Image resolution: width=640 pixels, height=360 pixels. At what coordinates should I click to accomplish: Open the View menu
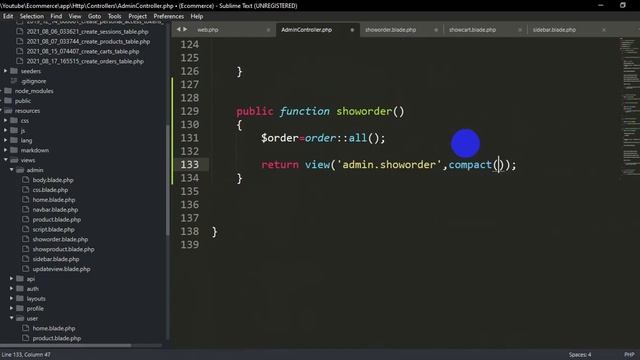(75, 16)
